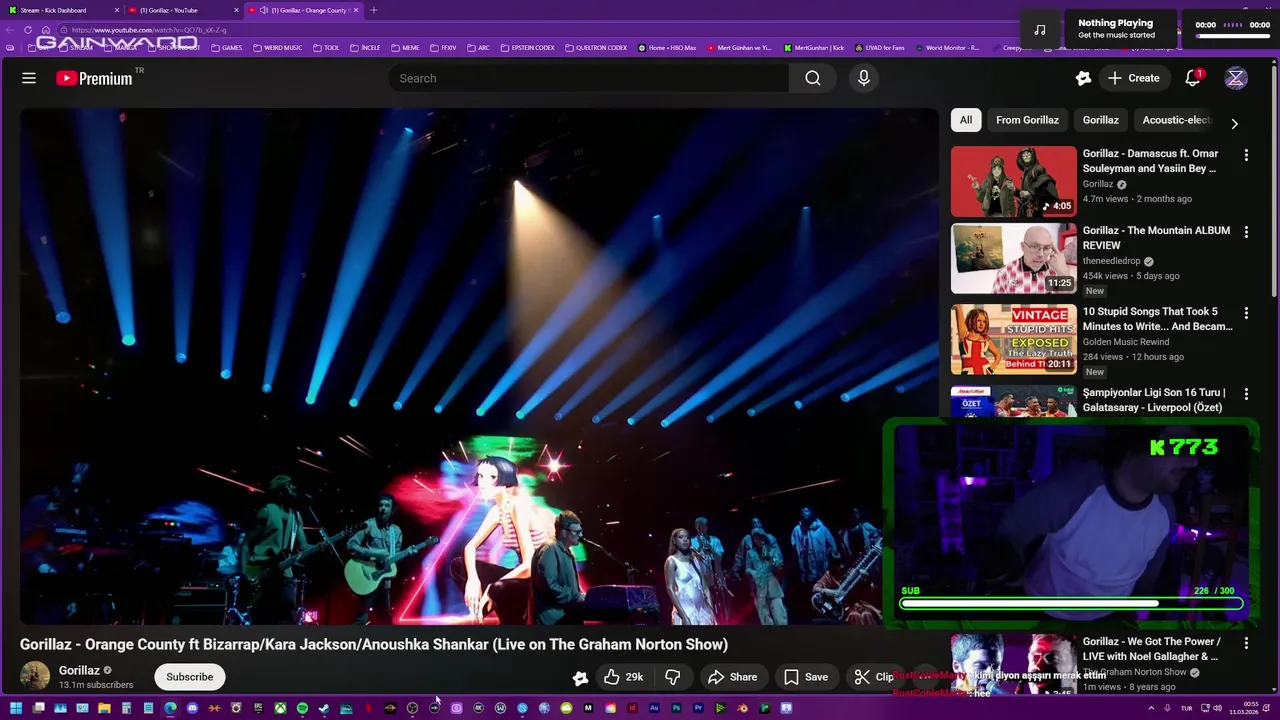Viewport: 1280px width, 720px height.
Task: Open the account avatar menu
Action: pyautogui.click(x=1236, y=78)
